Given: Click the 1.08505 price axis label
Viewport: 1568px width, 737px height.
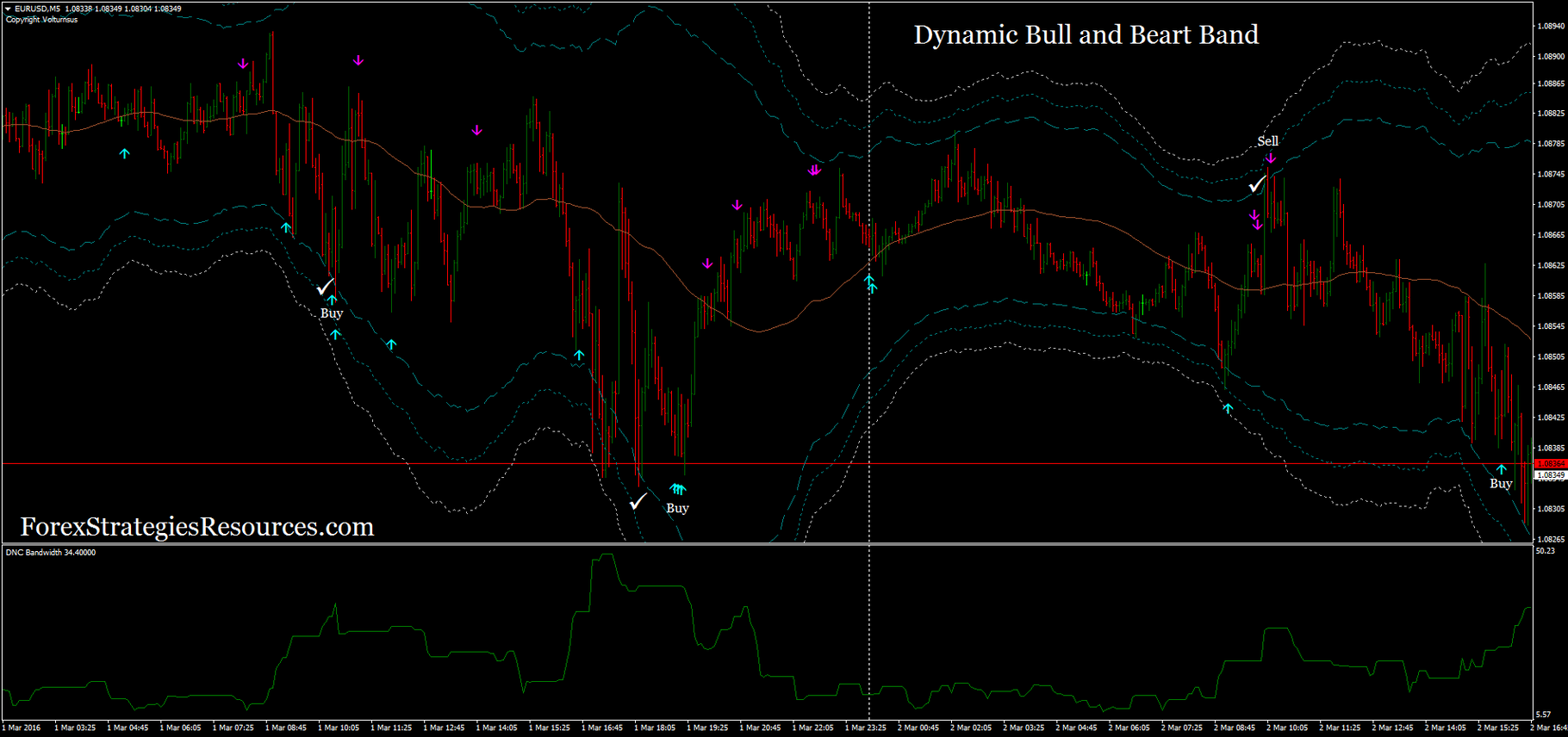Looking at the screenshot, I should 1551,356.
